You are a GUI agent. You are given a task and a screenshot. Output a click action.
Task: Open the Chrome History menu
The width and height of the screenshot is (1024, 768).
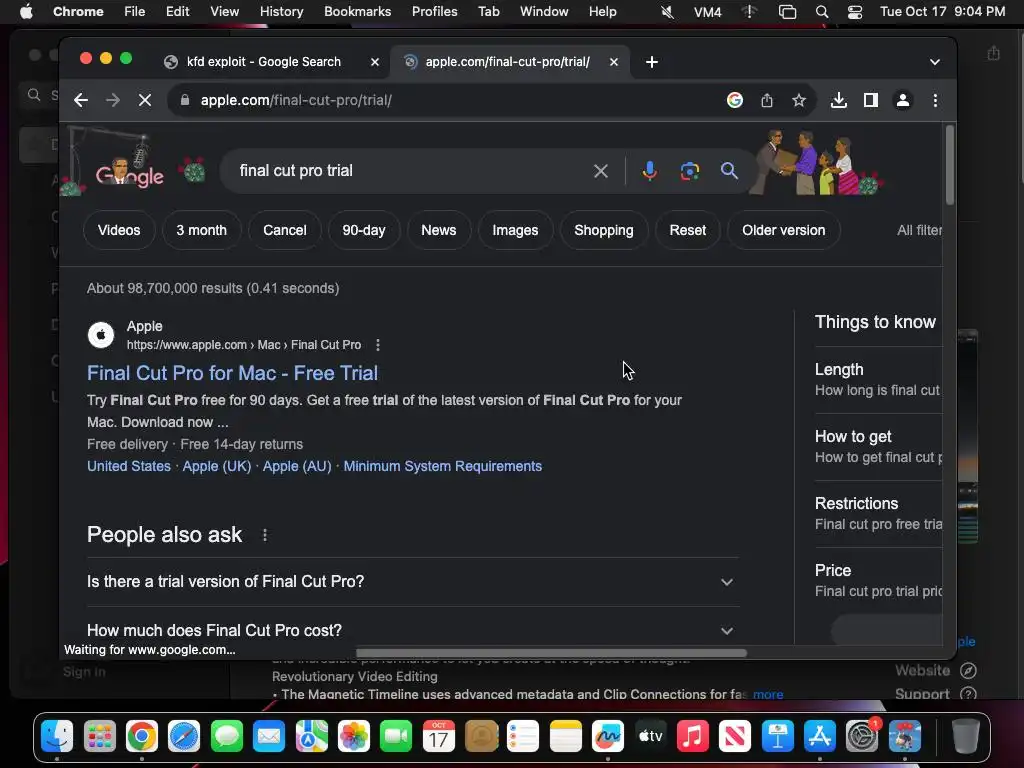point(281,12)
